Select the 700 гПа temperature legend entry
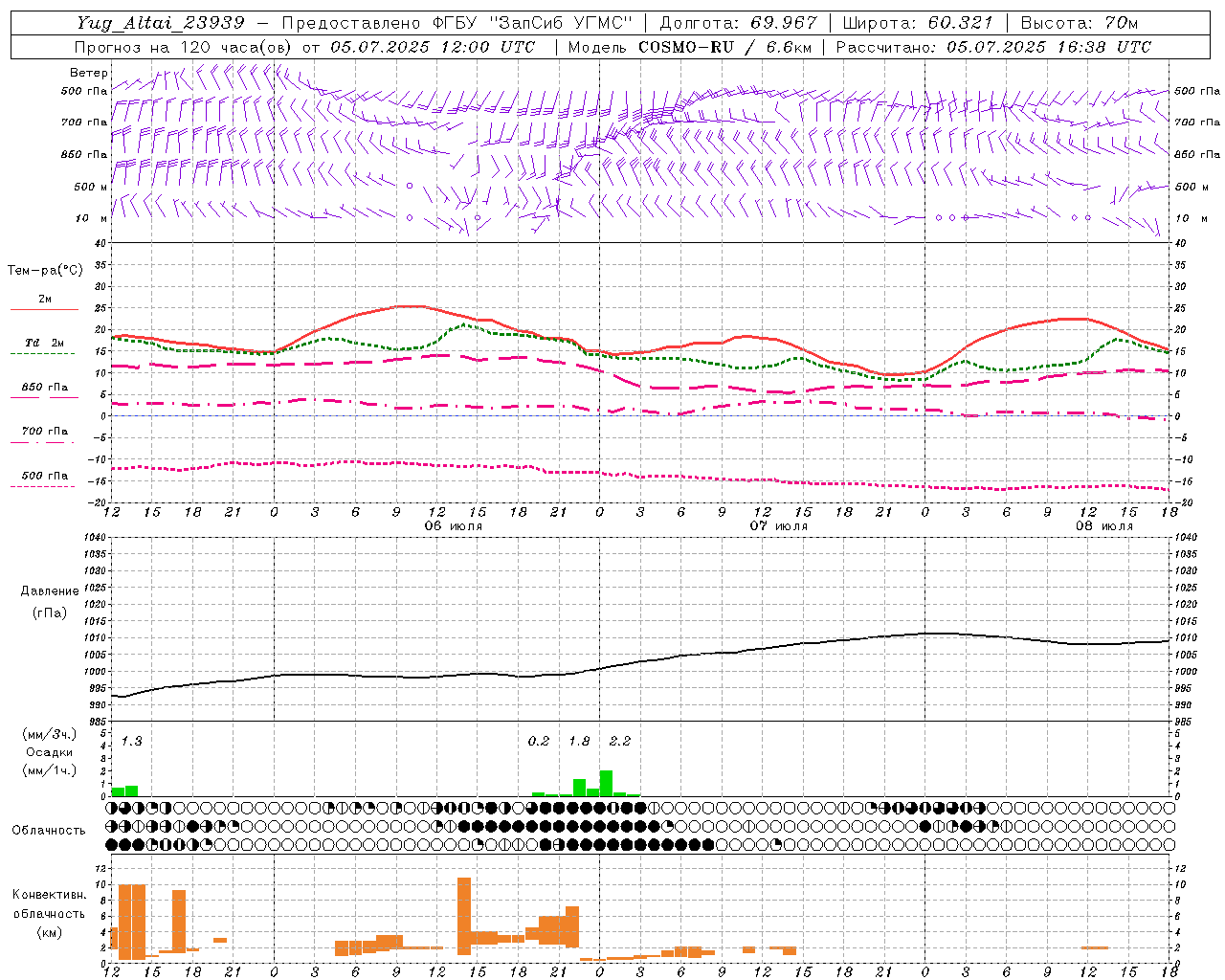Viewport: 1225px width, 980px height. point(44,432)
